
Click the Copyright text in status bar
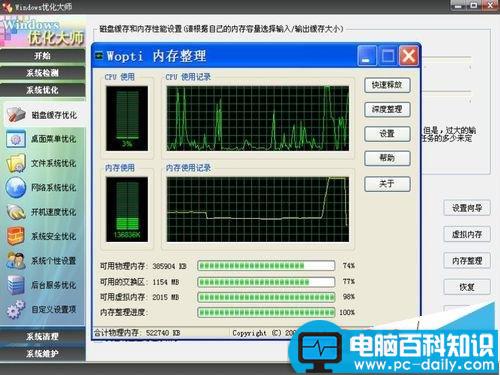[x=263, y=333]
